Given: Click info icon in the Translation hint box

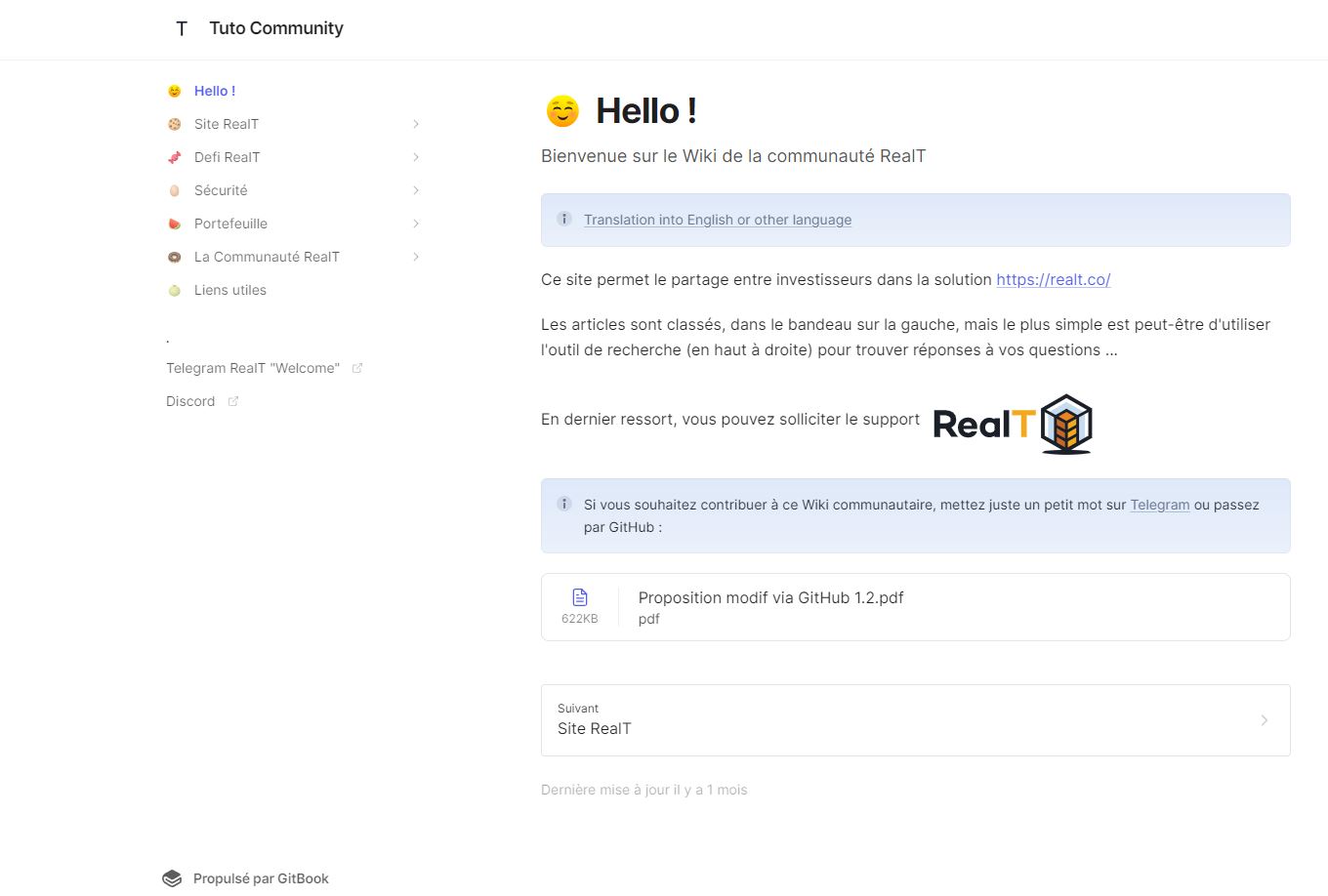Looking at the screenshot, I should click(564, 219).
